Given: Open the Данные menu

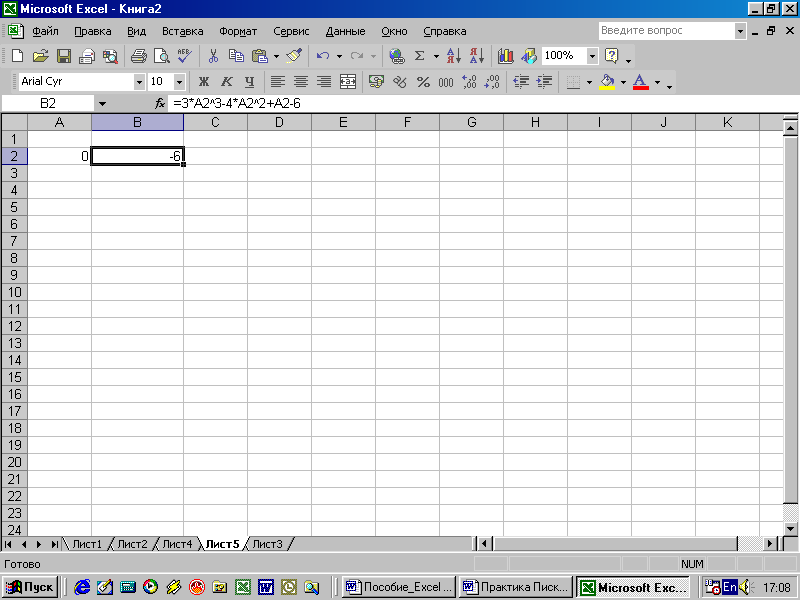Looking at the screenshot, I should (345, 31).
